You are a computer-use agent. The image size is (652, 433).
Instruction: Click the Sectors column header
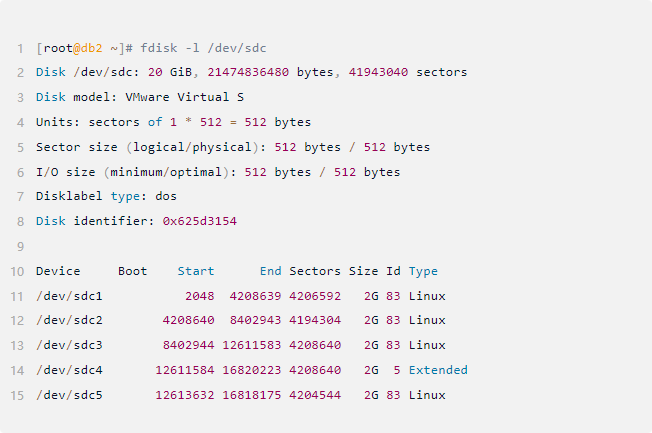point(315,271)
